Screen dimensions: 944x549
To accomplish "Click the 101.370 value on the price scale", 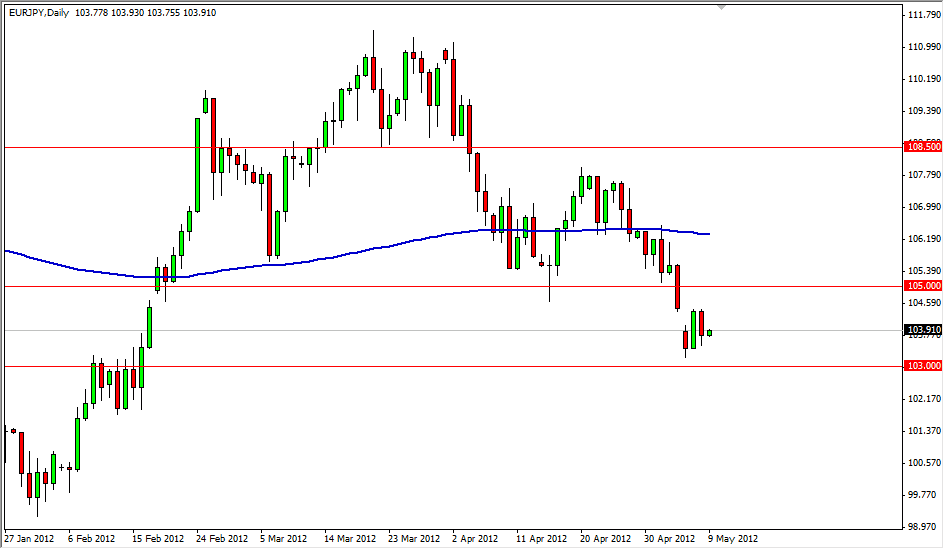I will coord(921,430).
